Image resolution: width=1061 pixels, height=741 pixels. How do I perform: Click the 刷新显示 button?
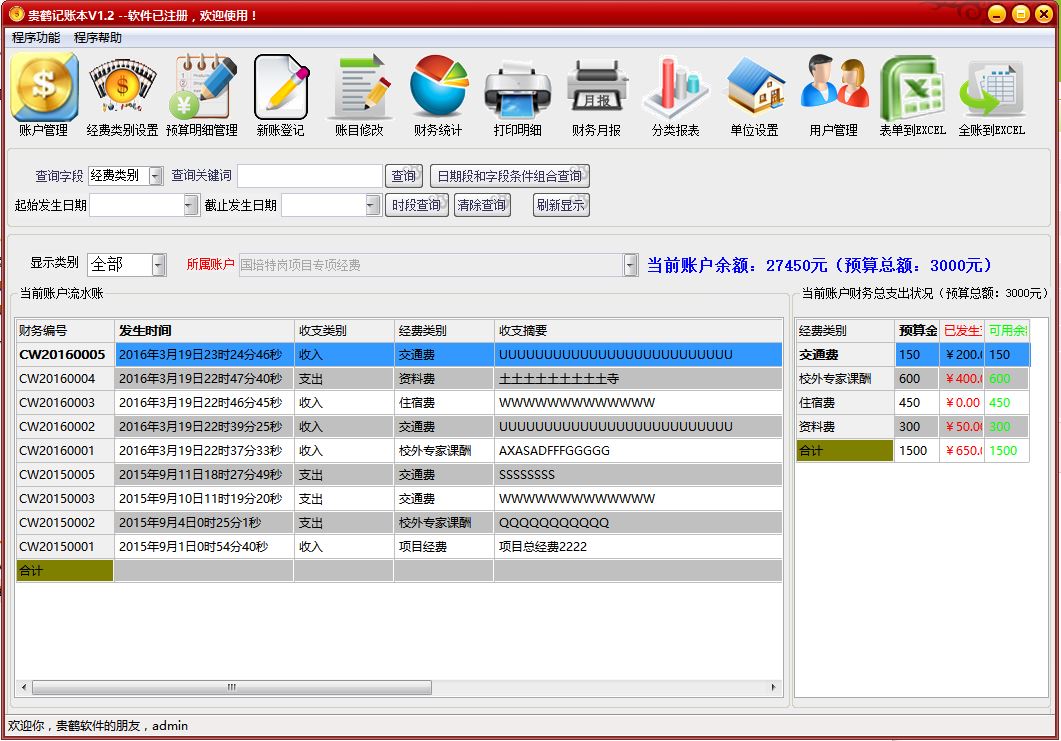[561, 205]
